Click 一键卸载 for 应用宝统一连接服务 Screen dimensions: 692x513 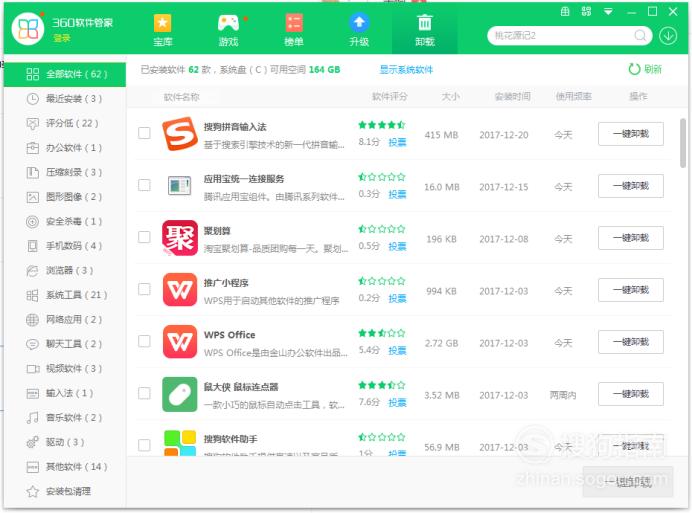click(631, 186)
